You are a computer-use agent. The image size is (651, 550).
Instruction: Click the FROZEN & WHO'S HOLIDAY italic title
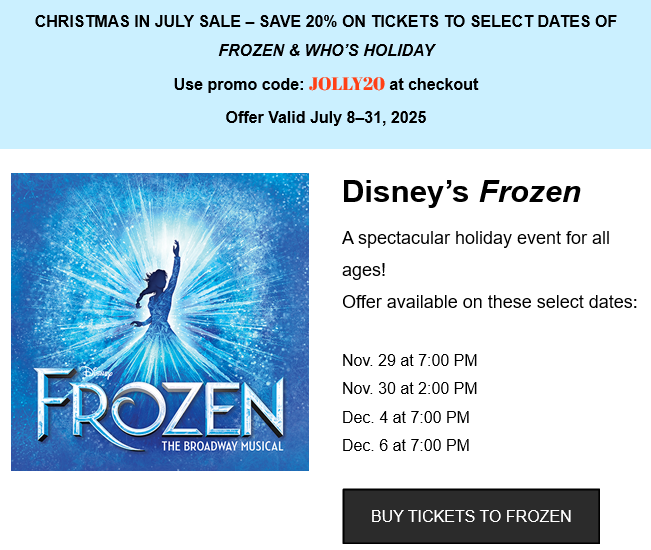pyautogui.click(x=326, y=50)
